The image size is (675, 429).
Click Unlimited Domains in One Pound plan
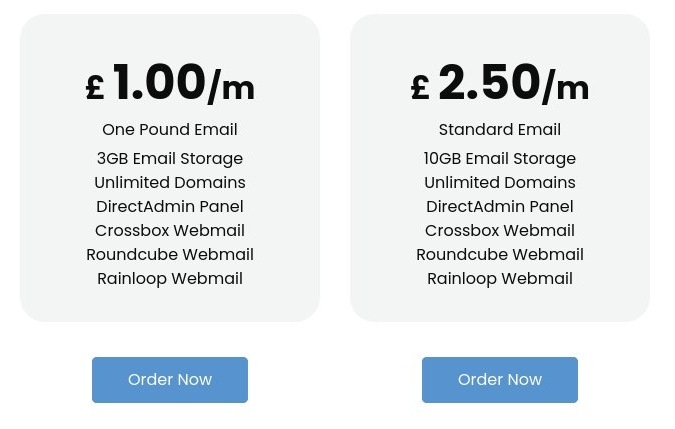coord(170,182)
